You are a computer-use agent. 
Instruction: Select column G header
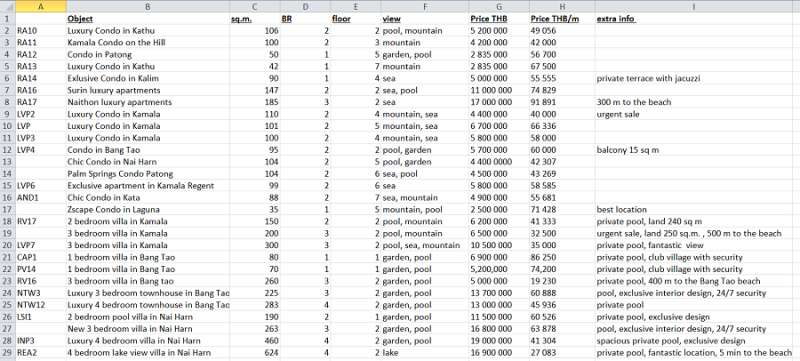pos(499,7)
